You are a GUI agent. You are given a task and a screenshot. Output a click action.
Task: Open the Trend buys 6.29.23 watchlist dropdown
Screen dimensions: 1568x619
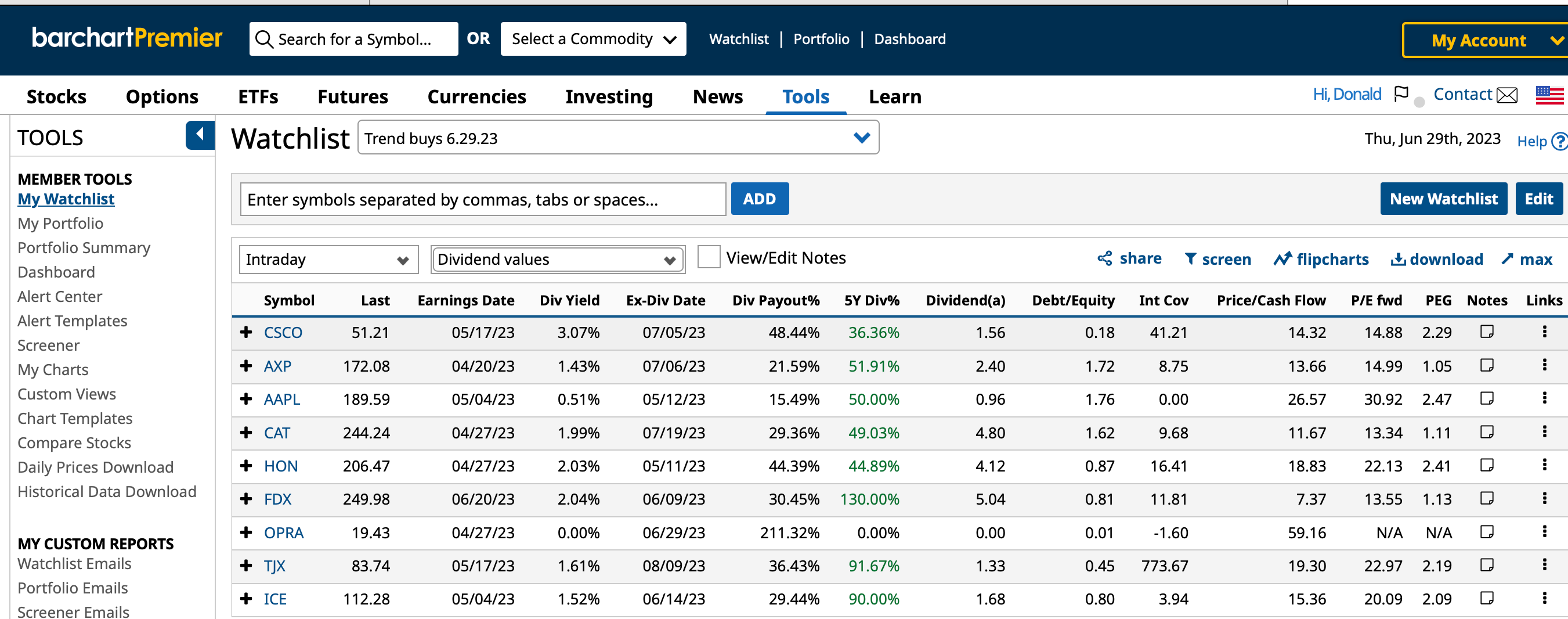618,138
